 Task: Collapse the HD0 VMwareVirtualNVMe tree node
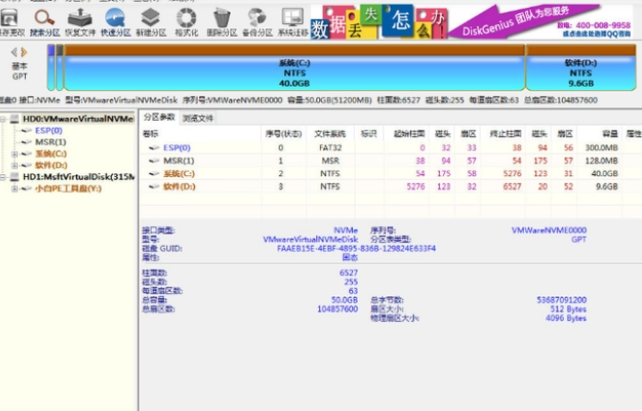(x=3, y=119)
